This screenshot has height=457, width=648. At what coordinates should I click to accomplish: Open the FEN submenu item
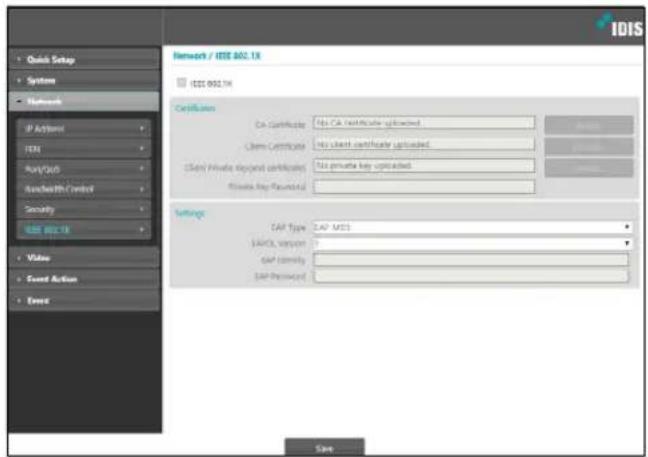click(x=84, y=149)
